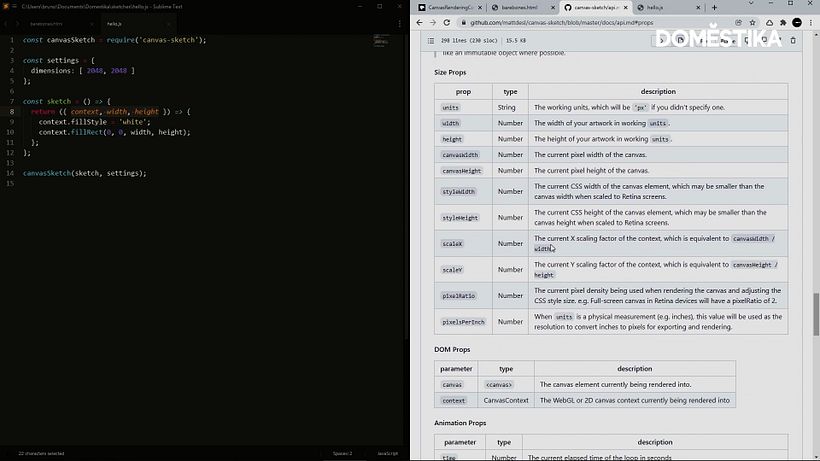Open the JavaScript syntax selector in status bar
The width and height of the screenshot is (820, 461).
click(388, 454)
